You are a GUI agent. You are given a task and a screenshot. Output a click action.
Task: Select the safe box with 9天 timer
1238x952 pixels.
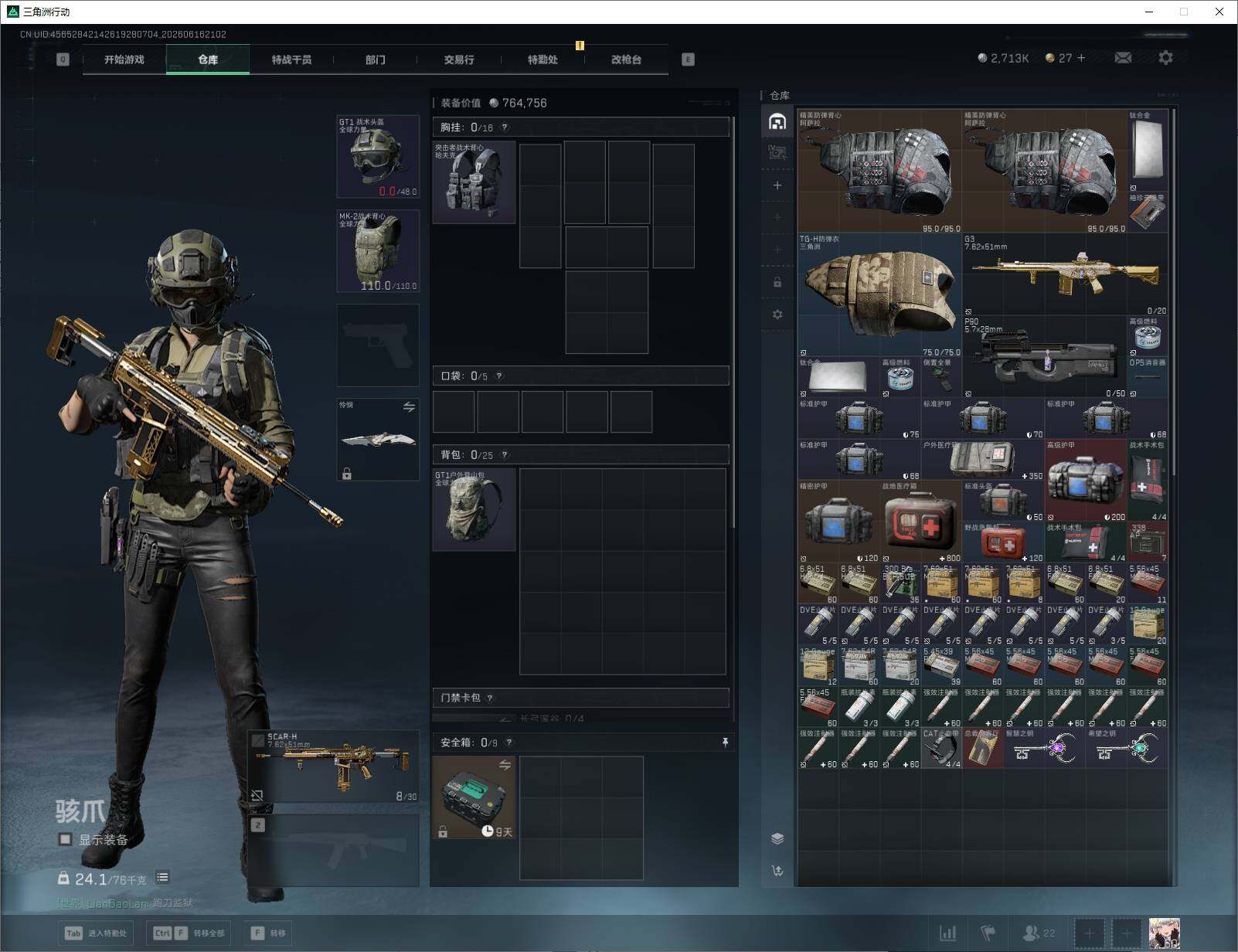pos(474,797)
